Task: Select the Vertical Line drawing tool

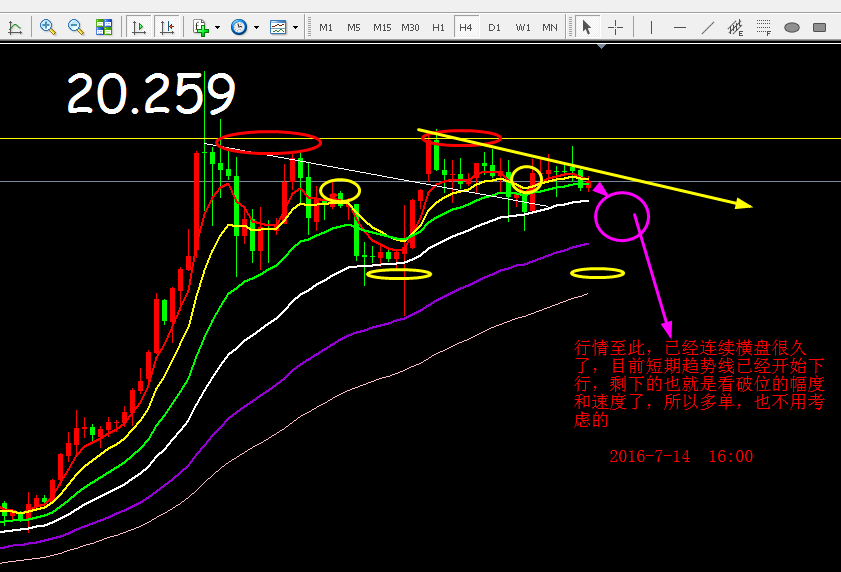Action: [x=651, y=27]
